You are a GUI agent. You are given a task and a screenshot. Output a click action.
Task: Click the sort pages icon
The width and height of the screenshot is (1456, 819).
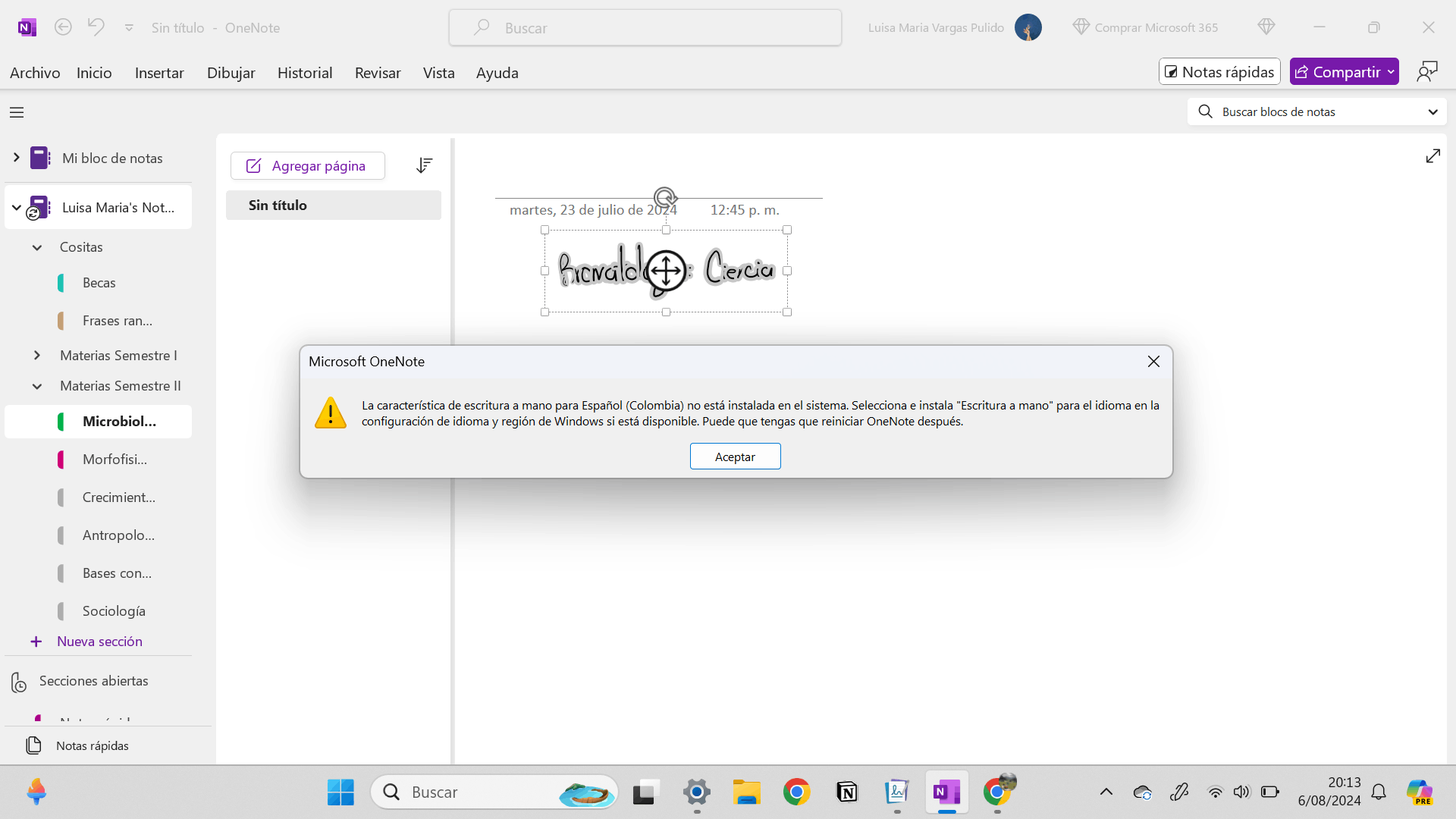tap(424, 165)
